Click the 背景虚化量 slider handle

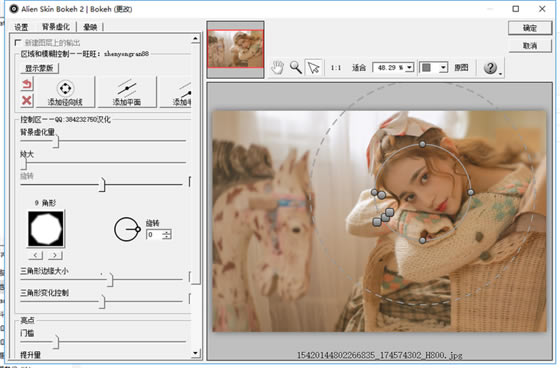click(x=56, y=141)
